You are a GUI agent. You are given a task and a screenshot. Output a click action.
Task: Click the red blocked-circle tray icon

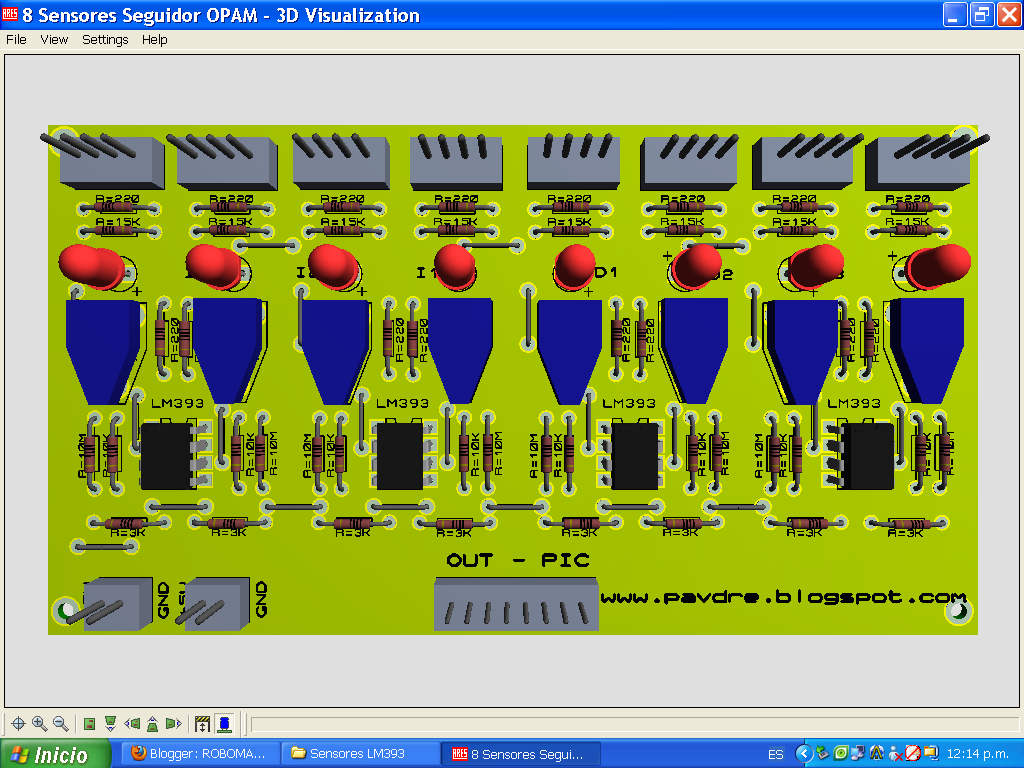pos(912,754)
